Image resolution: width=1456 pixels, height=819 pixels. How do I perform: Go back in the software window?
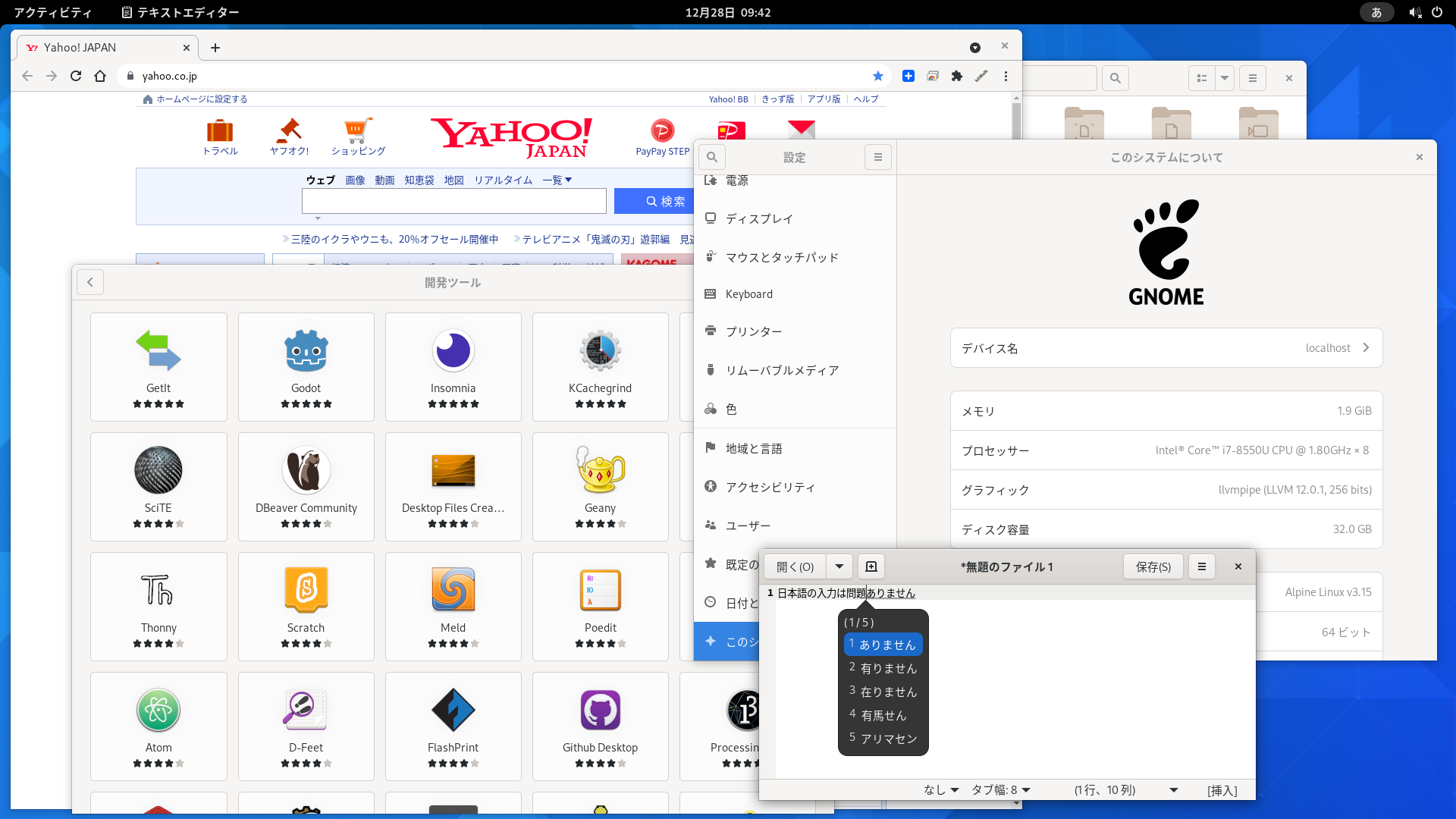[90, 282]
